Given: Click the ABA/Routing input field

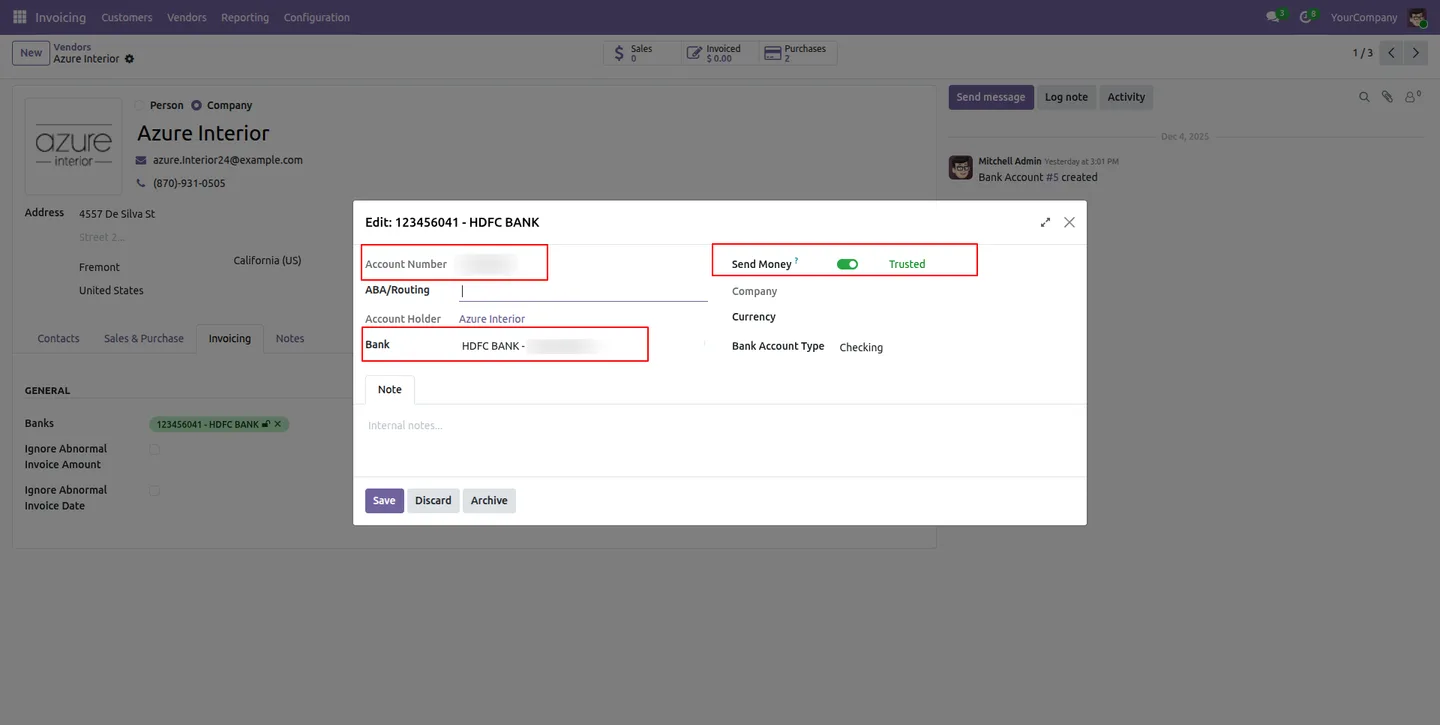Looking at the screenshot, I should 583,291.
